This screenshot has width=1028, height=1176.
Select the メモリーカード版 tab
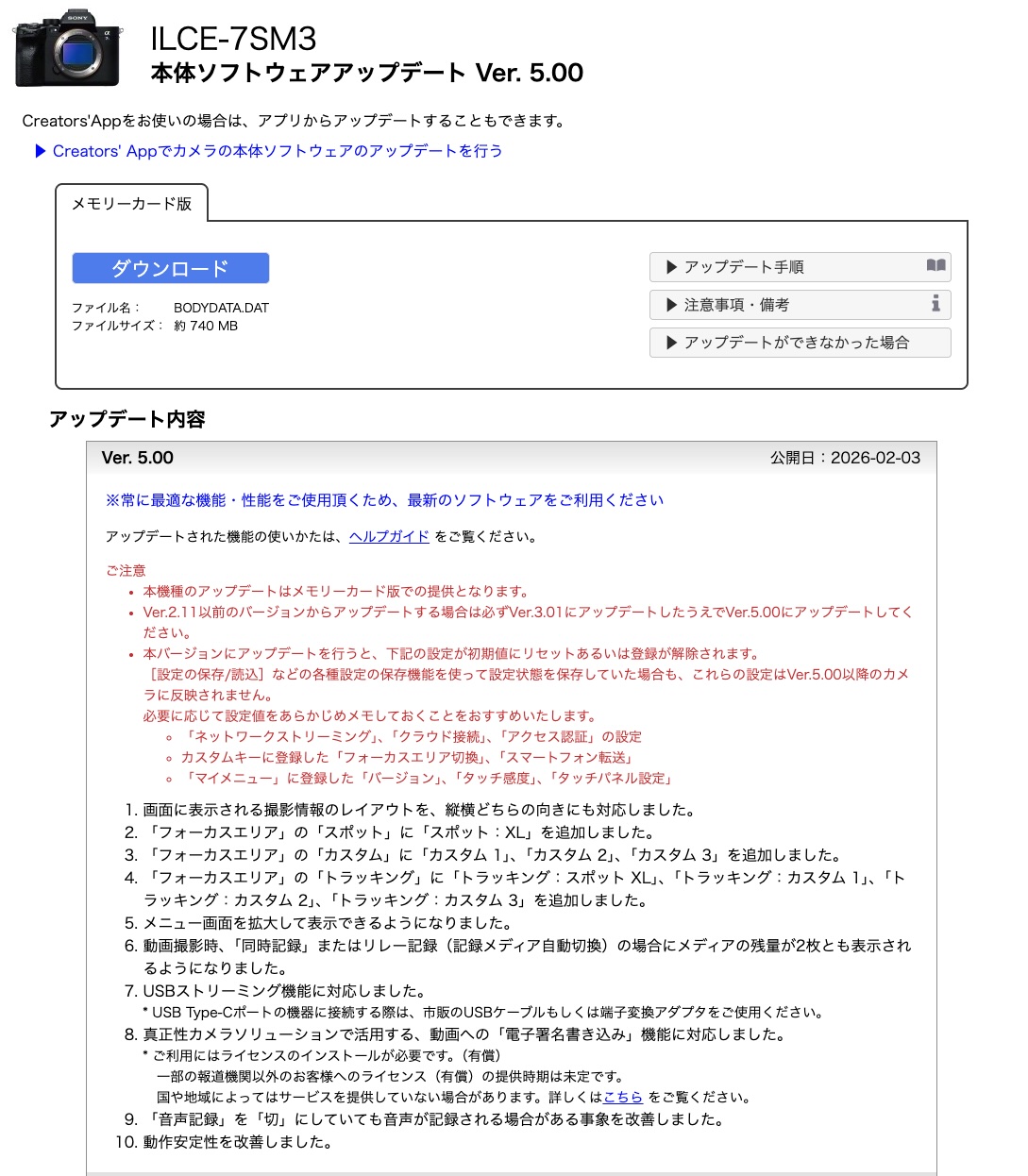[x=131, y=204]
